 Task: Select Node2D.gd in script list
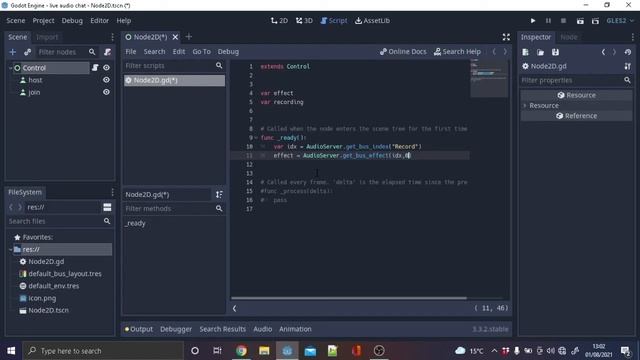click(174, 80)
